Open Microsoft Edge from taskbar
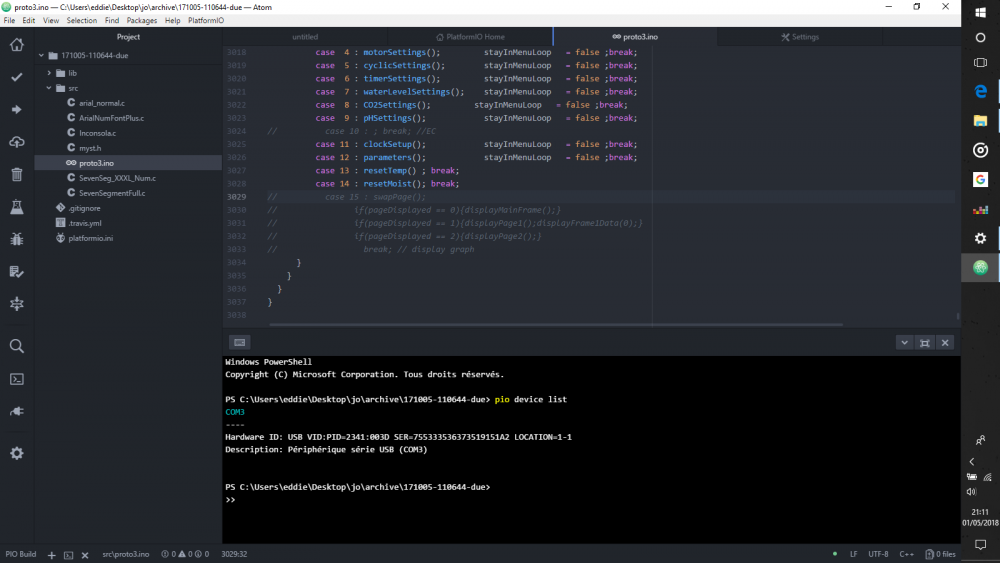Image resolution: width=1000 pixels, height=563 pixels. [x=980, y=91]
